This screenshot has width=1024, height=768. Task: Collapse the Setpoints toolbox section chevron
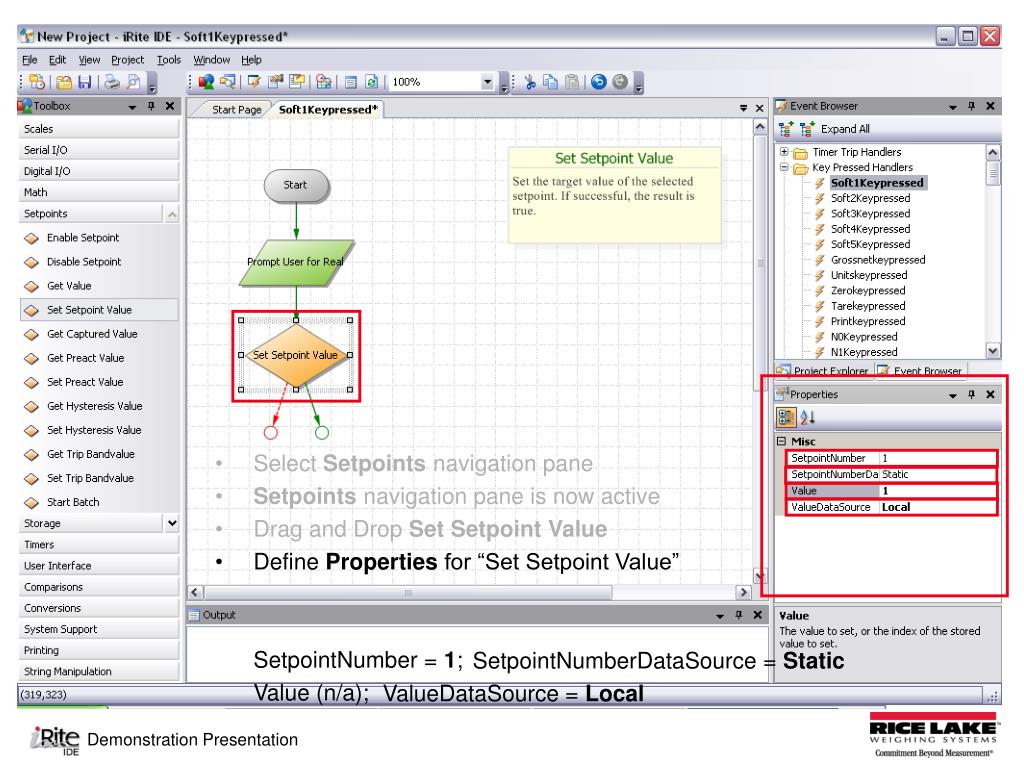(172, 214)
